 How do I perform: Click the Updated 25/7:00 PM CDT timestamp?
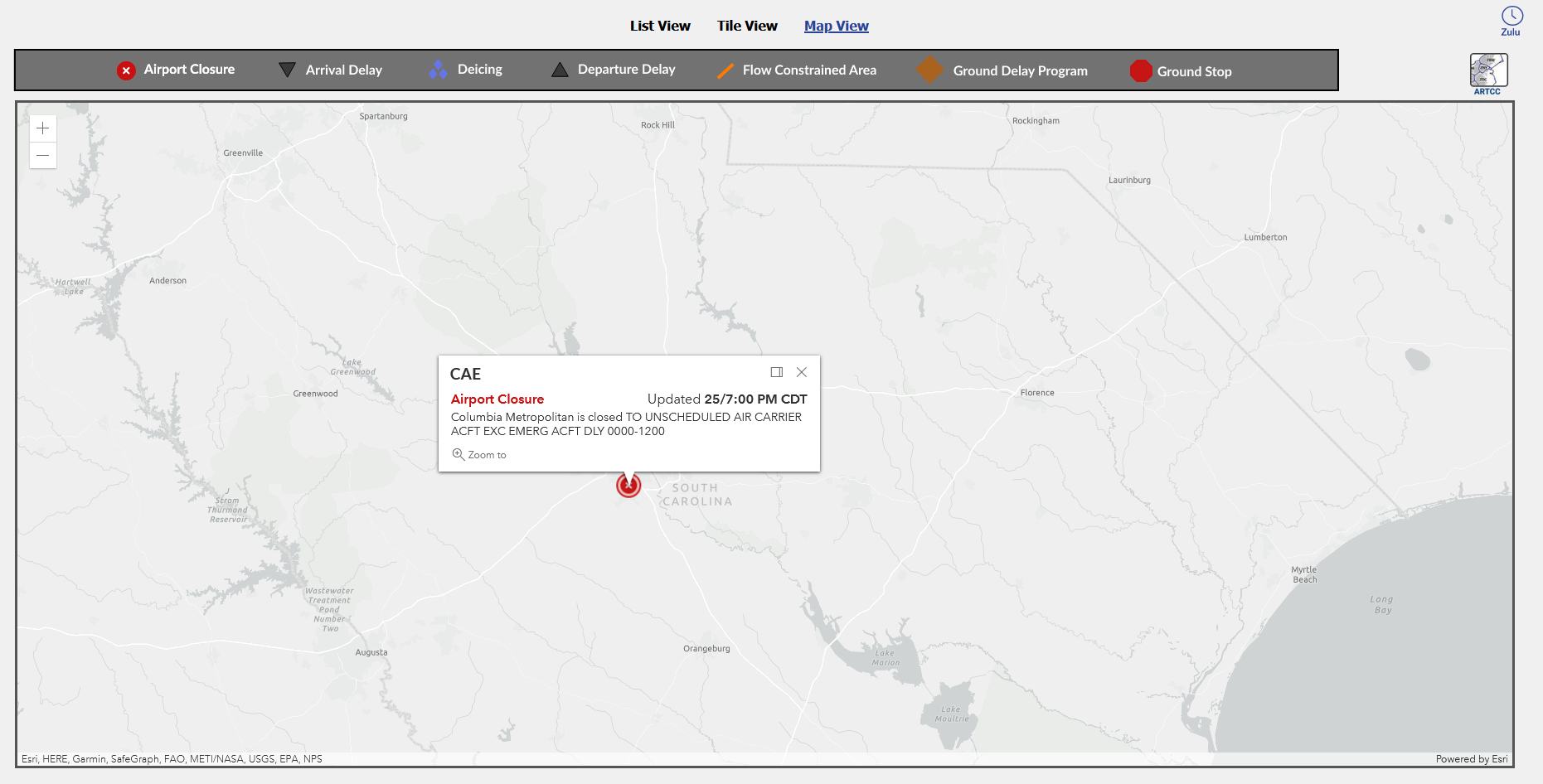point(727,399)
